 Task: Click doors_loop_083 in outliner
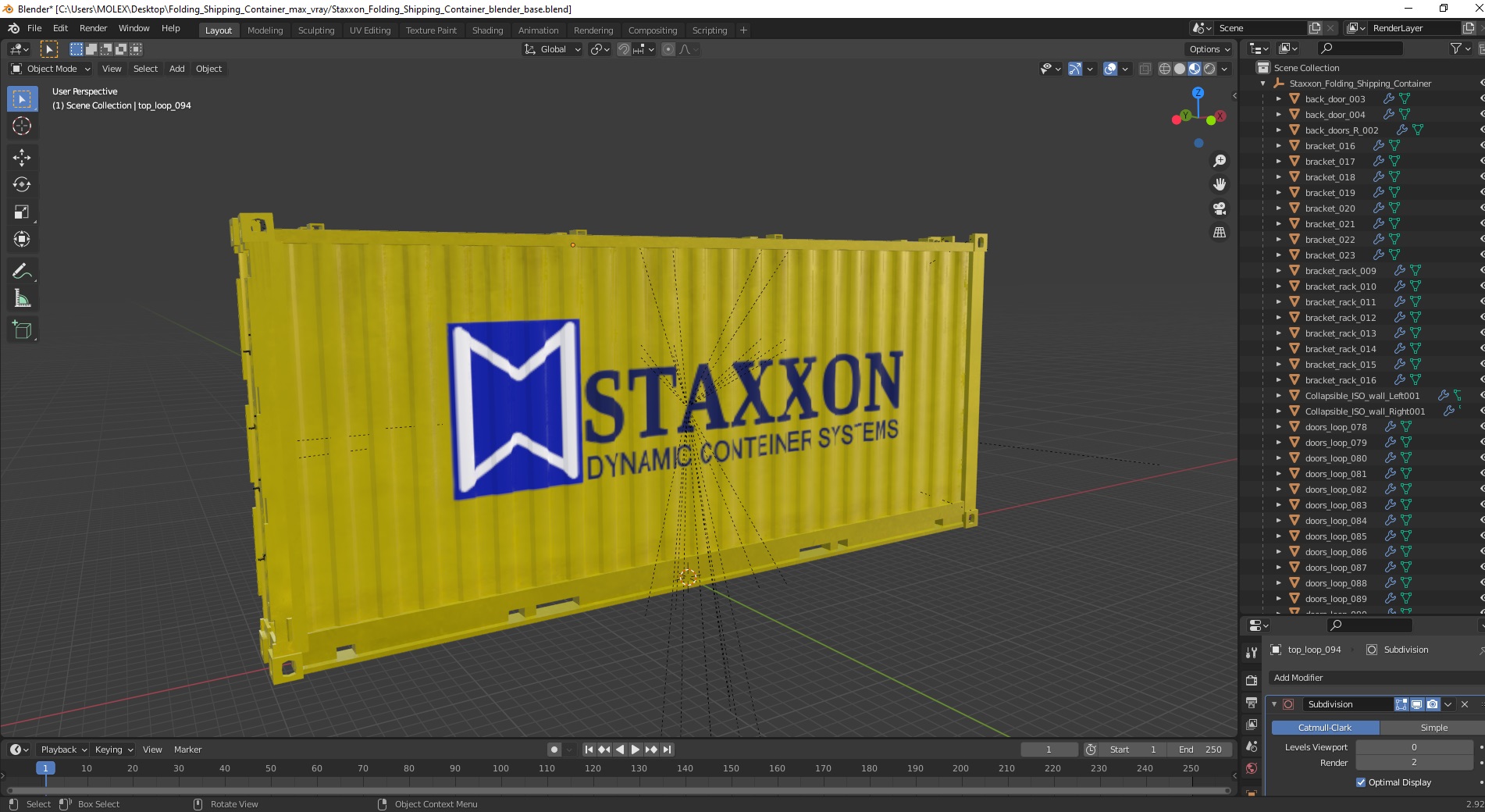pyautogui.click(x=1336, y=505)
